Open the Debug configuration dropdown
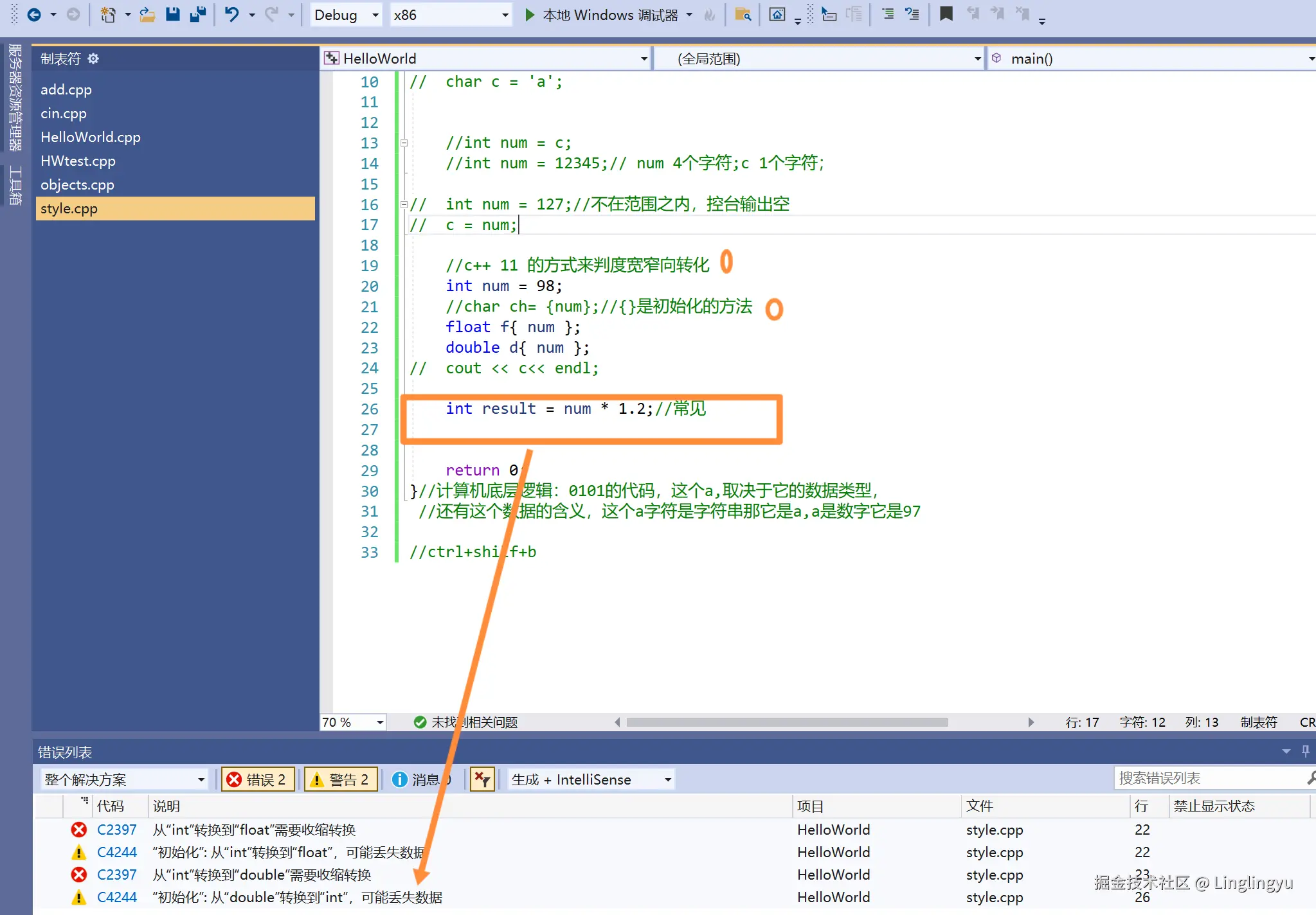Image resolution: width=1316 pixels, height=915 pixels. pyautogui.click(x=346, y=15)
